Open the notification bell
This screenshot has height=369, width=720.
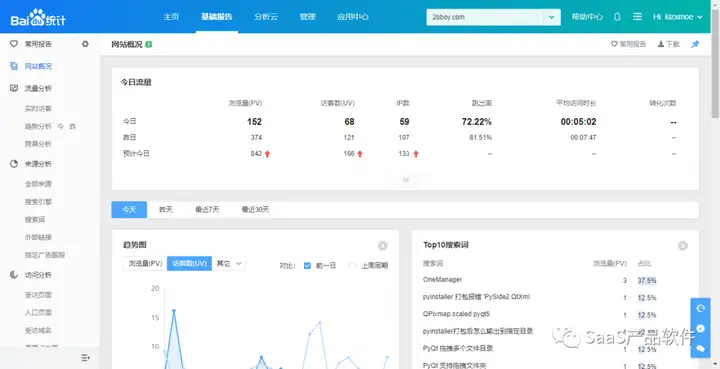click(617, 17)
